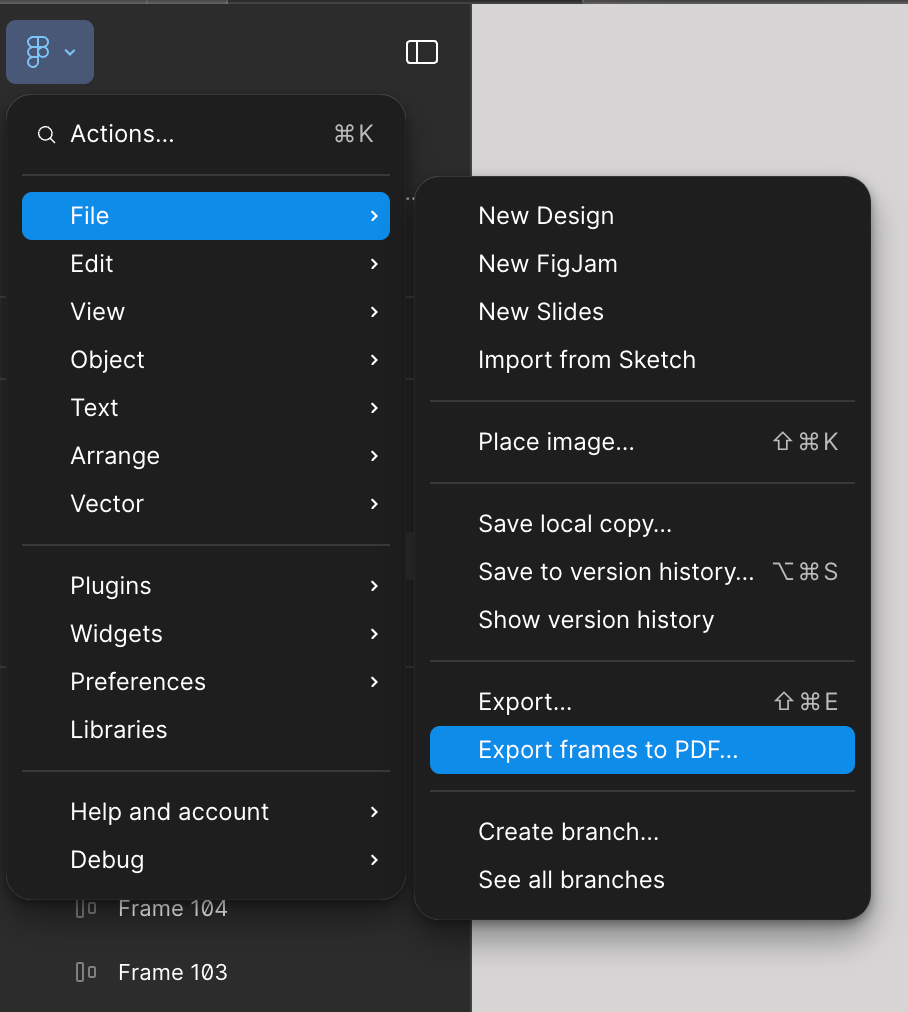
Task: Expand the chevron next to Debug
Action: (x=374, y=860)
